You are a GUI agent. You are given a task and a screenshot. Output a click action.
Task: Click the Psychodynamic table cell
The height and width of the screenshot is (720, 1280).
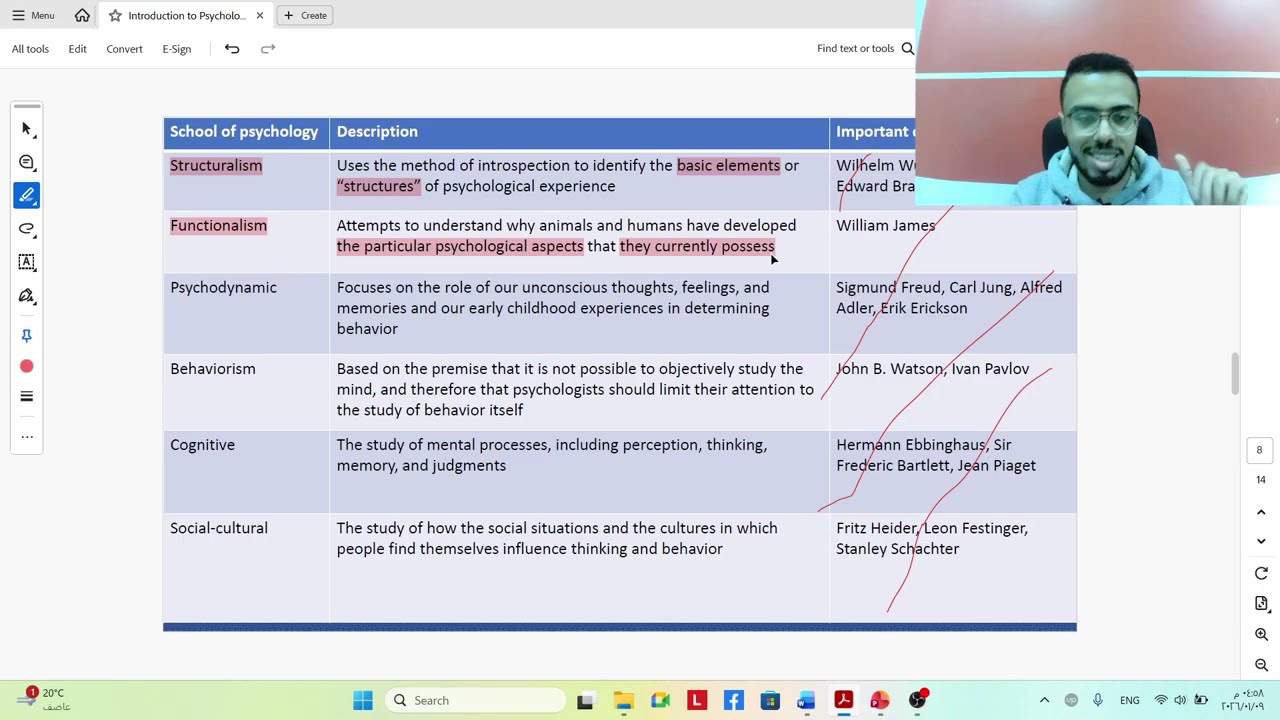[246, 311]
